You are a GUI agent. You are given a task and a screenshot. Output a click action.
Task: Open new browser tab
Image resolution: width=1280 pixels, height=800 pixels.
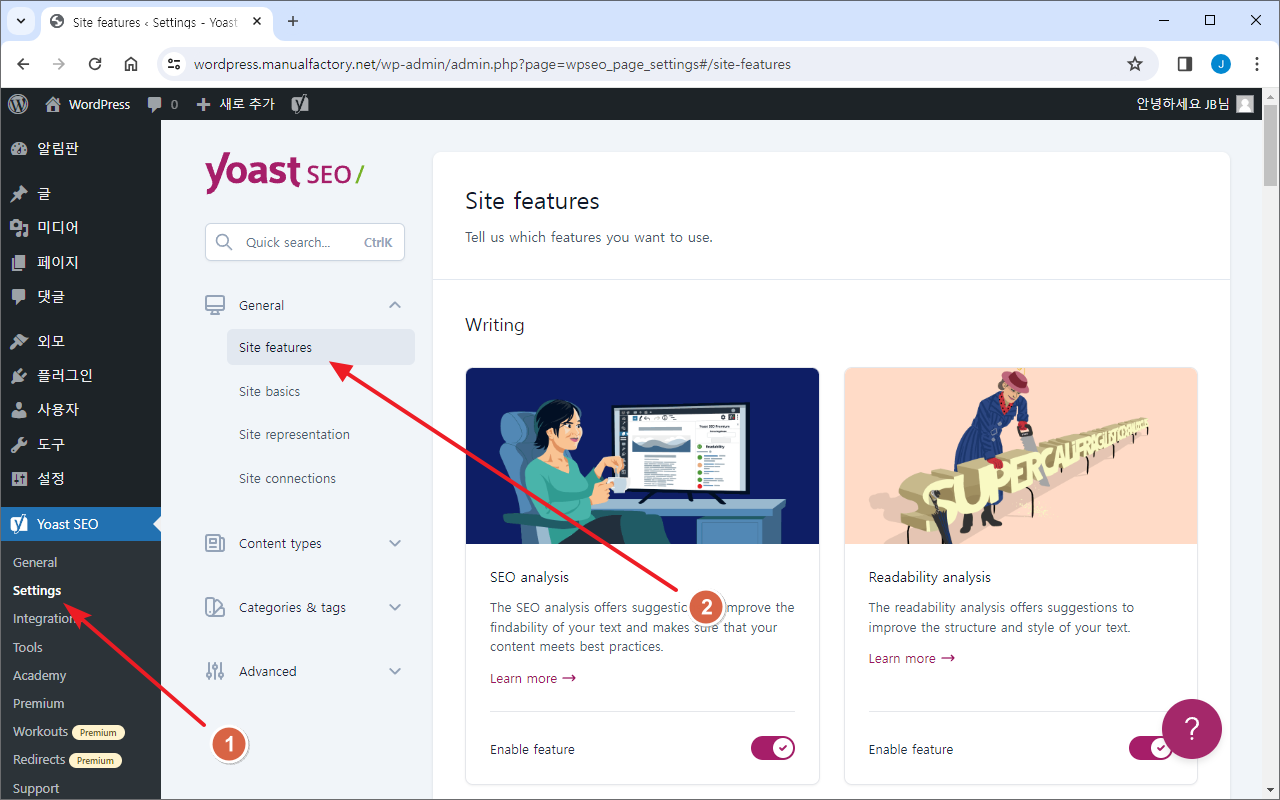coord(293,21)
